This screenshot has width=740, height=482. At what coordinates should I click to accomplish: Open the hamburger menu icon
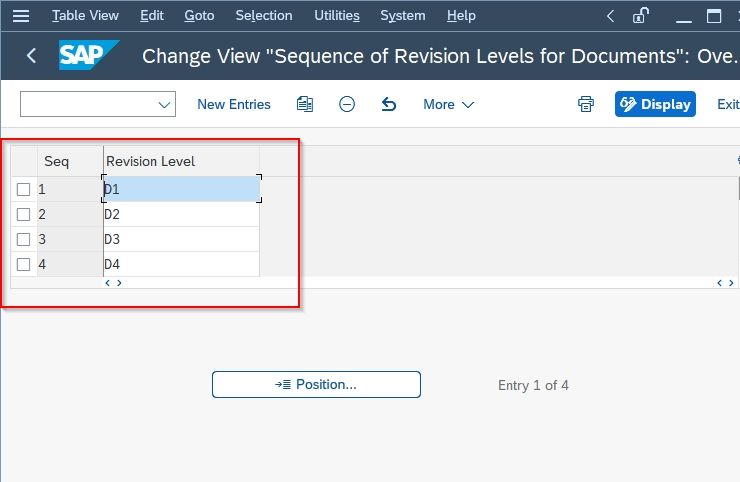click(x=21, y=16)
